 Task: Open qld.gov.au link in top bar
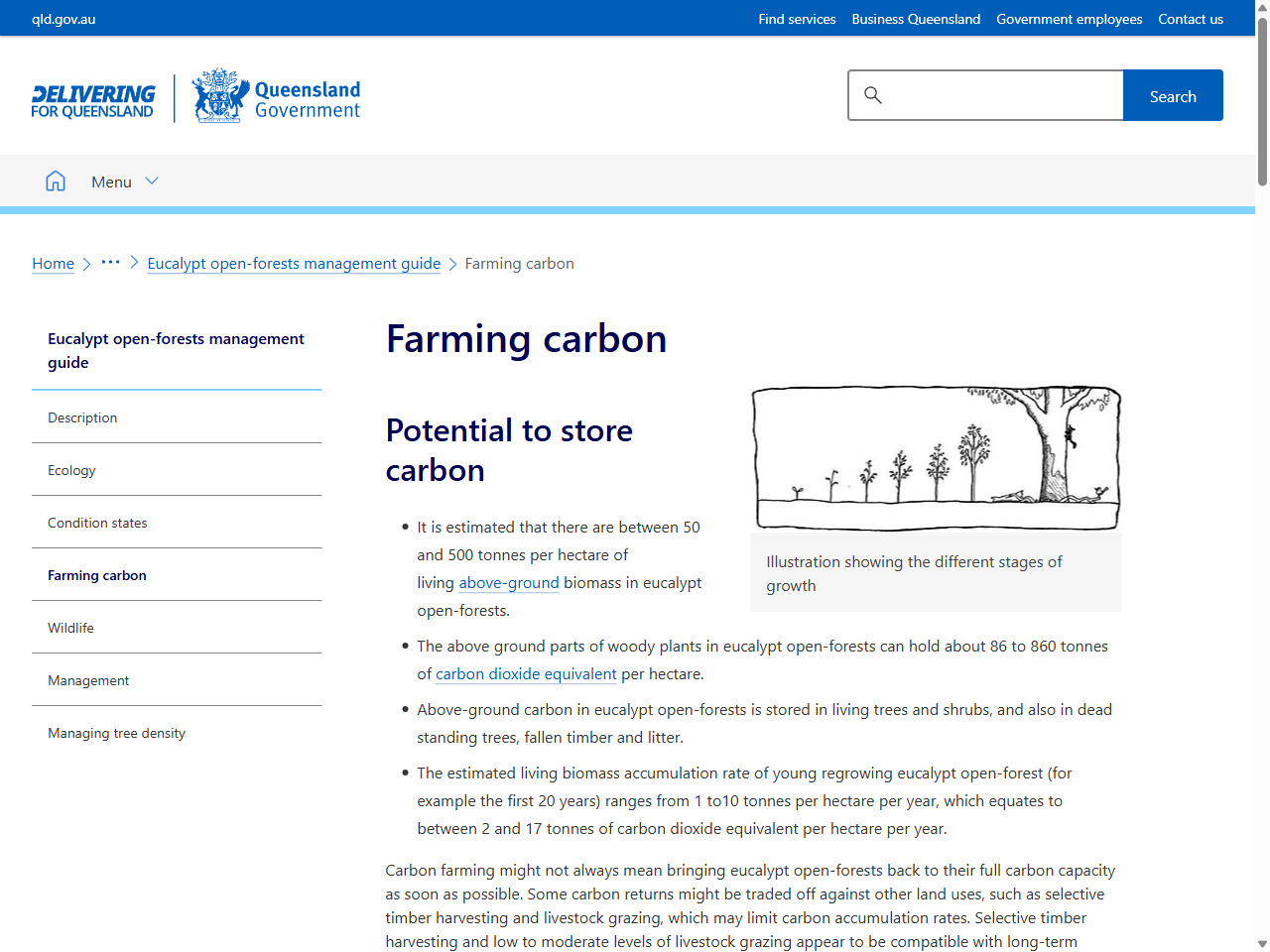pyautogui.click(x=63, y=19)
